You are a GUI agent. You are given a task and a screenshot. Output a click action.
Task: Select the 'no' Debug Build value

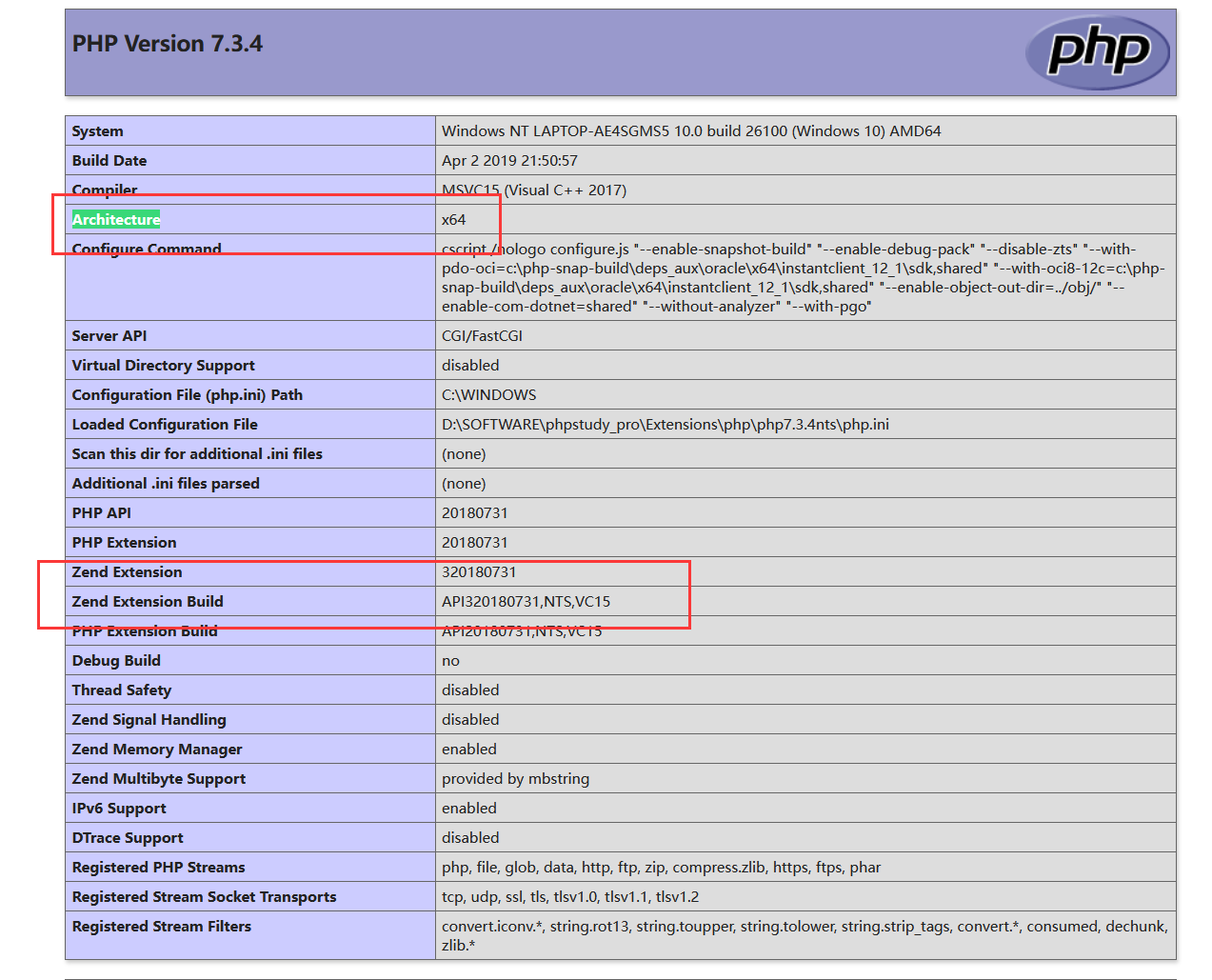point(450,661)
